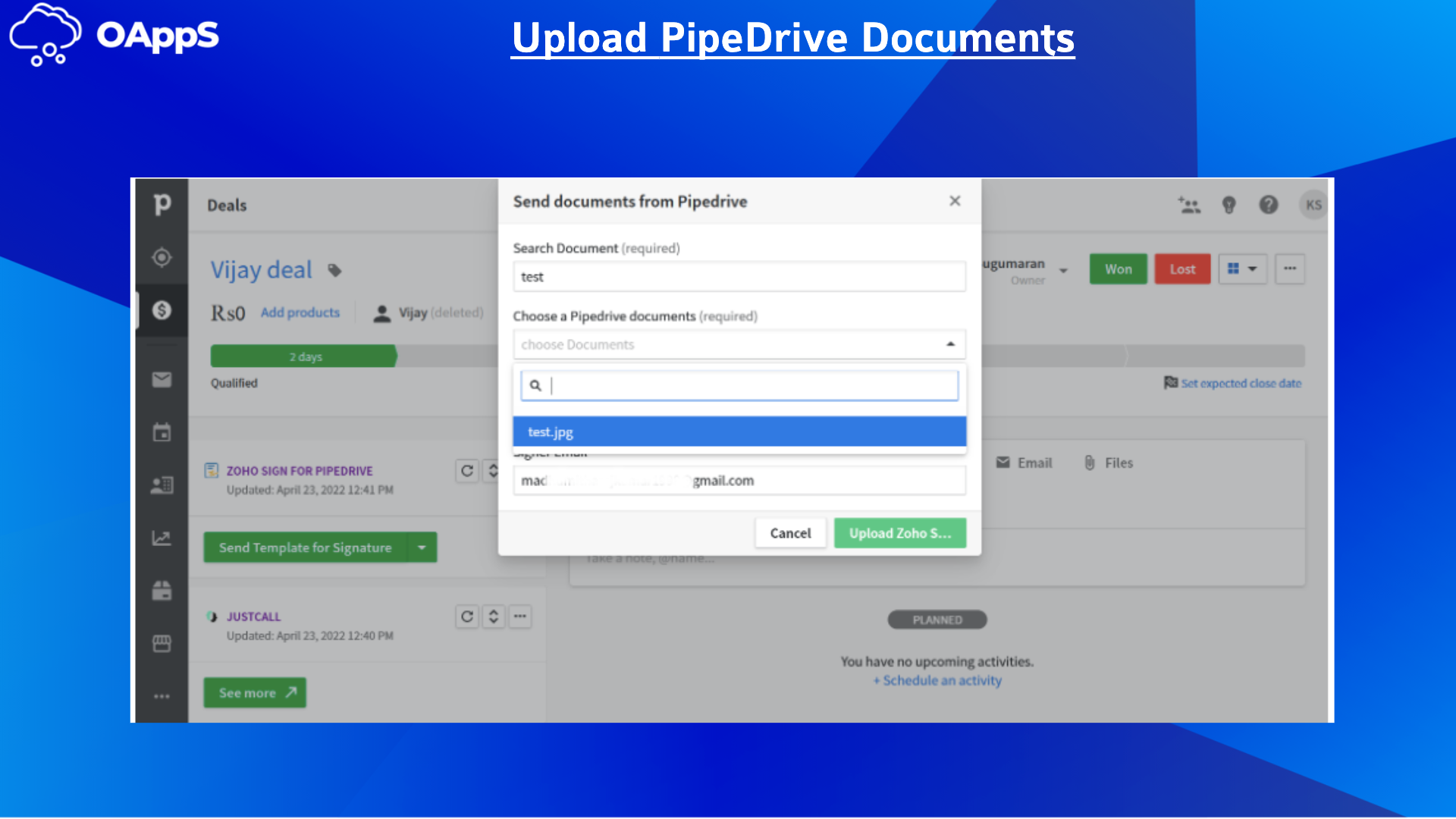Image resolution: width=1456 pixels, height=819 pixels.
Task: Open the Contacts icon in the sidebar
Action: (162, 485)
